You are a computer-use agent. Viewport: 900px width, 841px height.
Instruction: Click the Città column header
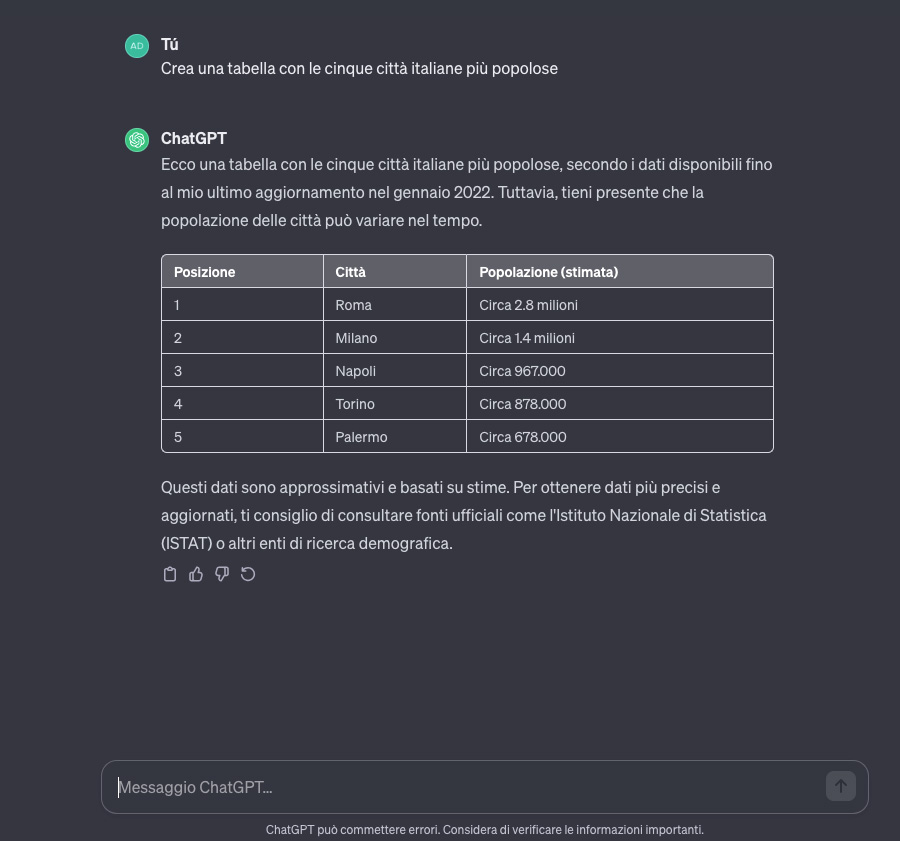pyautogui.click(x=351, y=272)
